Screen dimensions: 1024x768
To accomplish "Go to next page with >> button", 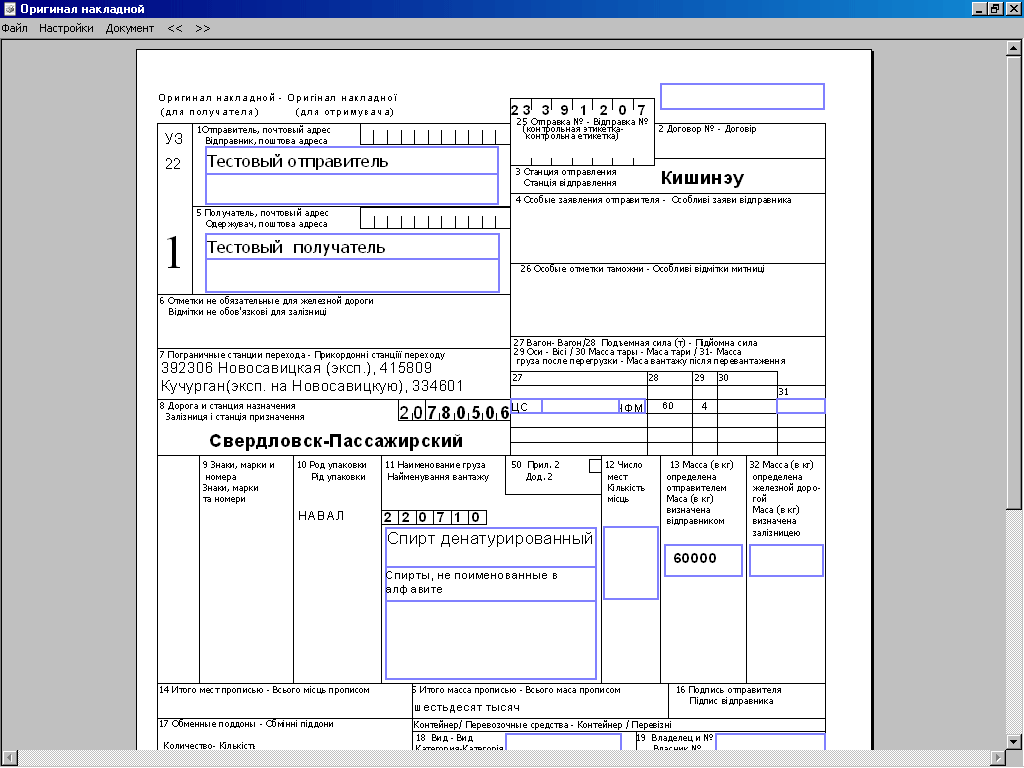I will [x=202, y=28].
